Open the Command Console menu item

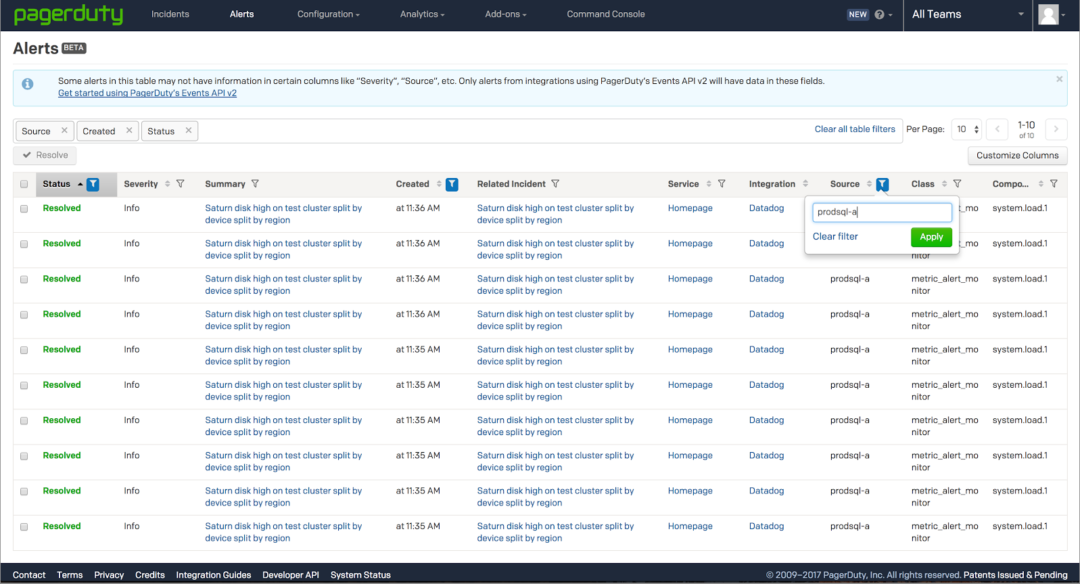[605, 14]
